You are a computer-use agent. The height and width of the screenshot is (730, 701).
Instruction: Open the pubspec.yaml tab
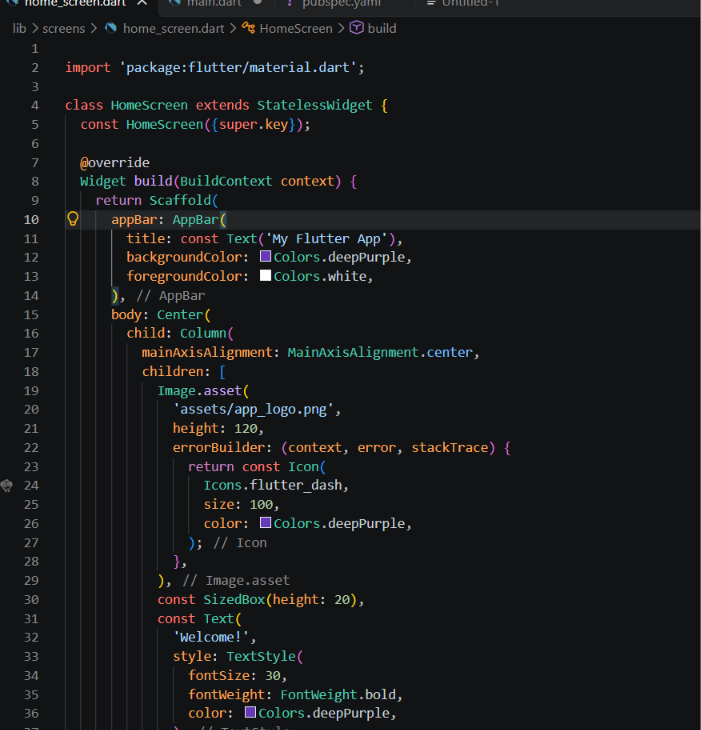click(x=341, y=3)
